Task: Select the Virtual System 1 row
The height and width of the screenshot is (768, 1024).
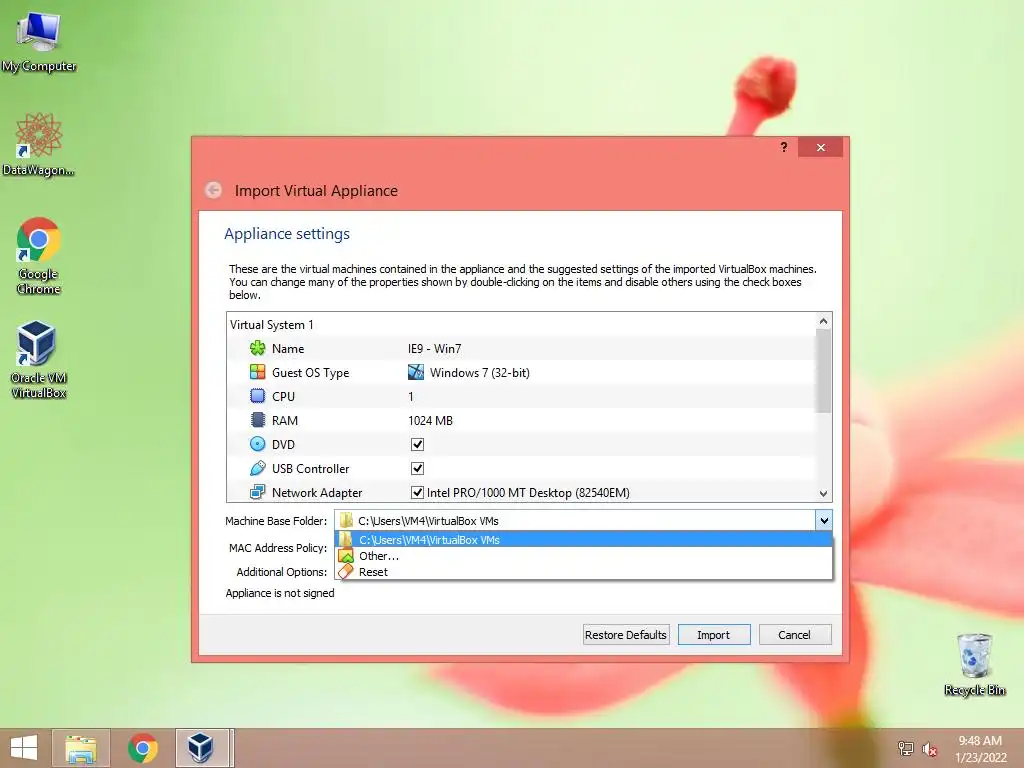Action: 521,325
